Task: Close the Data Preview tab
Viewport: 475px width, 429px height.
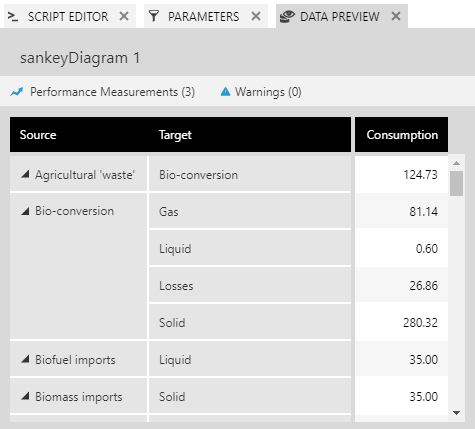Action: tap(396, 16)
